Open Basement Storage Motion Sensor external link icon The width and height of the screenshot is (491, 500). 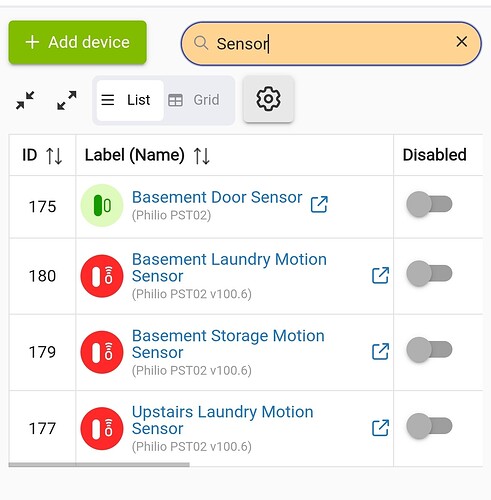pyautogui.click(x=380, y=351)
